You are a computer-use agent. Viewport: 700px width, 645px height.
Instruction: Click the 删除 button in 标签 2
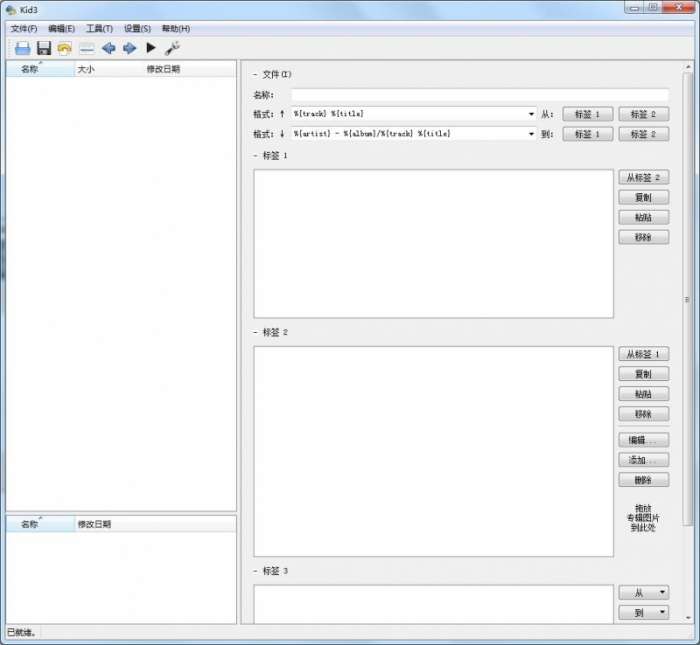click(x=644, y=480)
